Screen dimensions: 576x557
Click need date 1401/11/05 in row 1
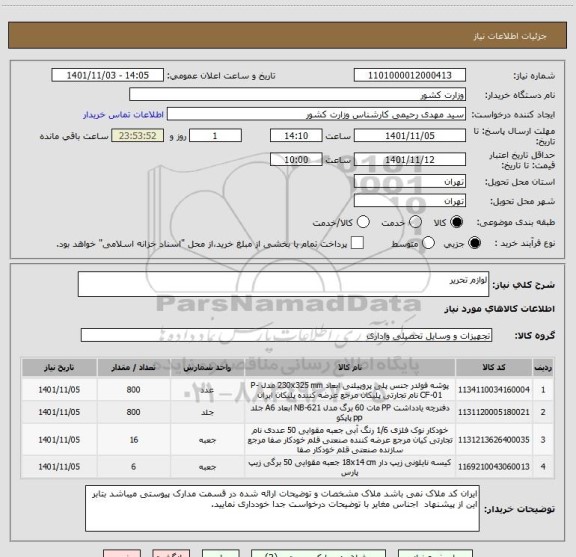(59, 389)
